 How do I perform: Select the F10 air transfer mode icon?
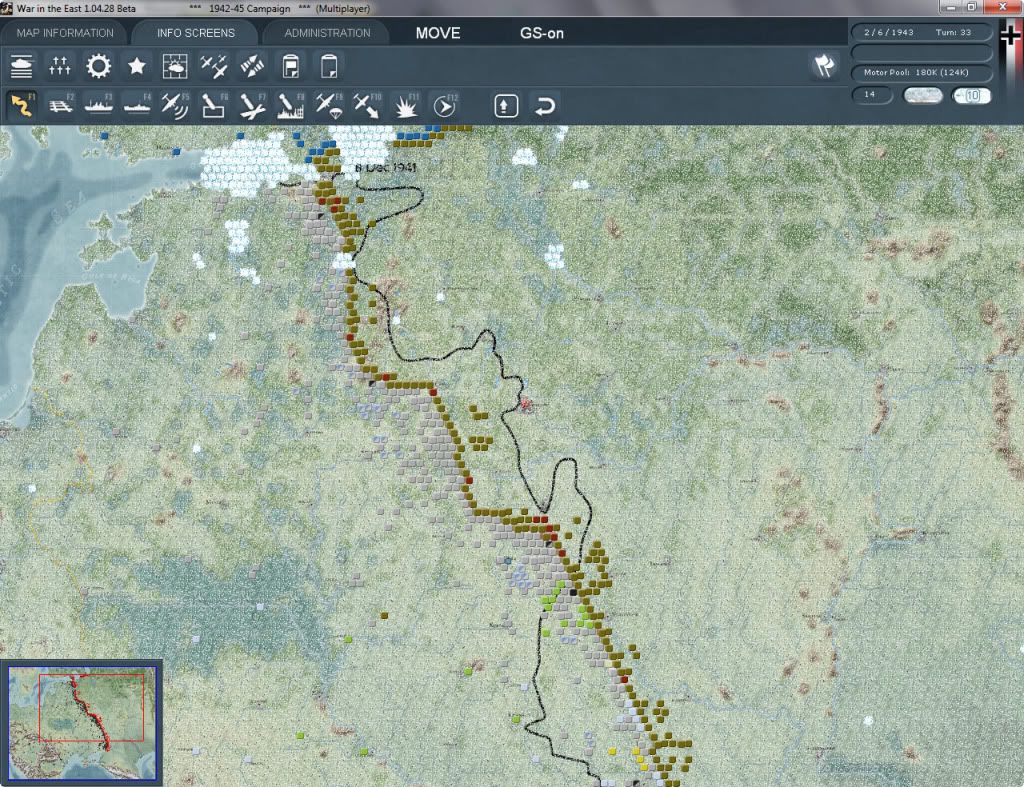(x=367, y=106)
